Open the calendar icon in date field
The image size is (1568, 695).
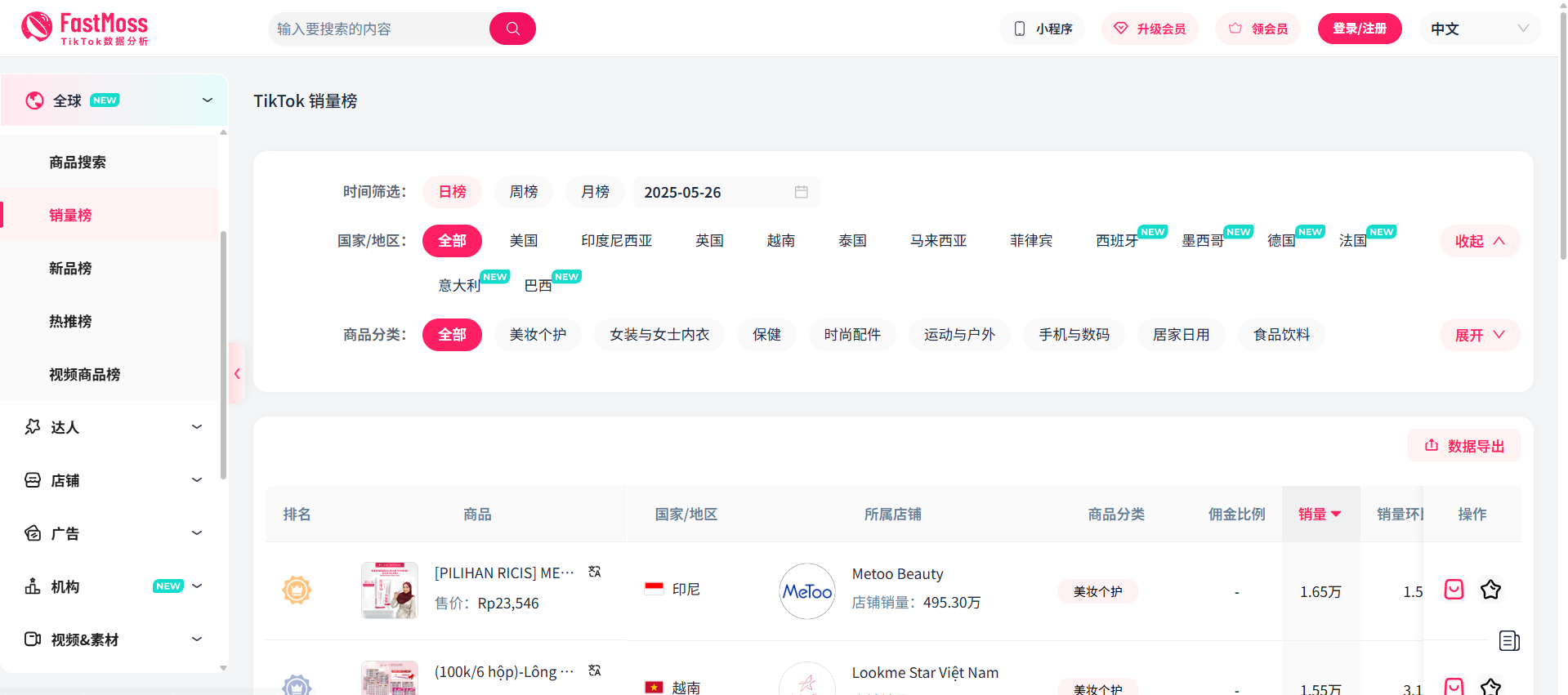click(801, 192)
